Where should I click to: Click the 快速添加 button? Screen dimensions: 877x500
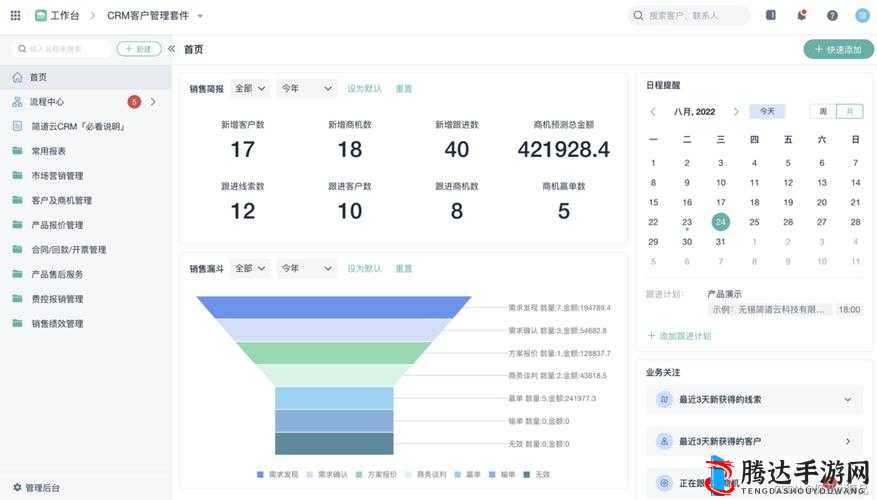click(838, 50)
